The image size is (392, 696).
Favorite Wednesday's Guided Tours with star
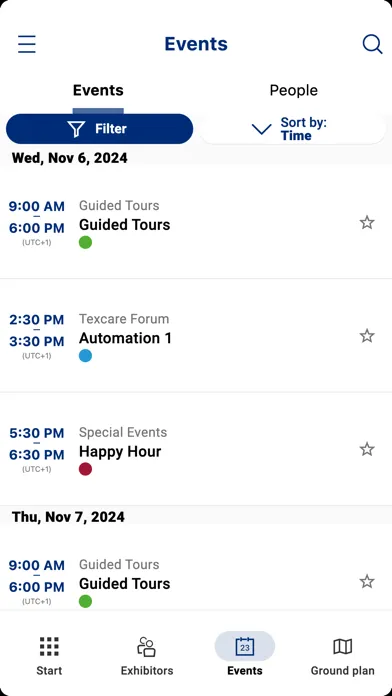[x=367, y=222]
